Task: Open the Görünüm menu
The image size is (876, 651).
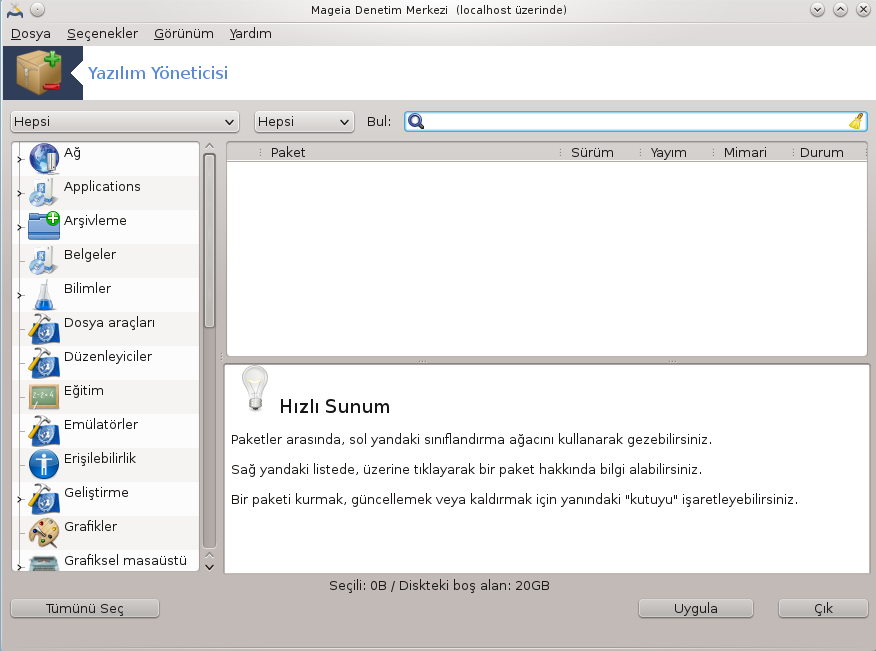Action: click(x=184, y=34)
